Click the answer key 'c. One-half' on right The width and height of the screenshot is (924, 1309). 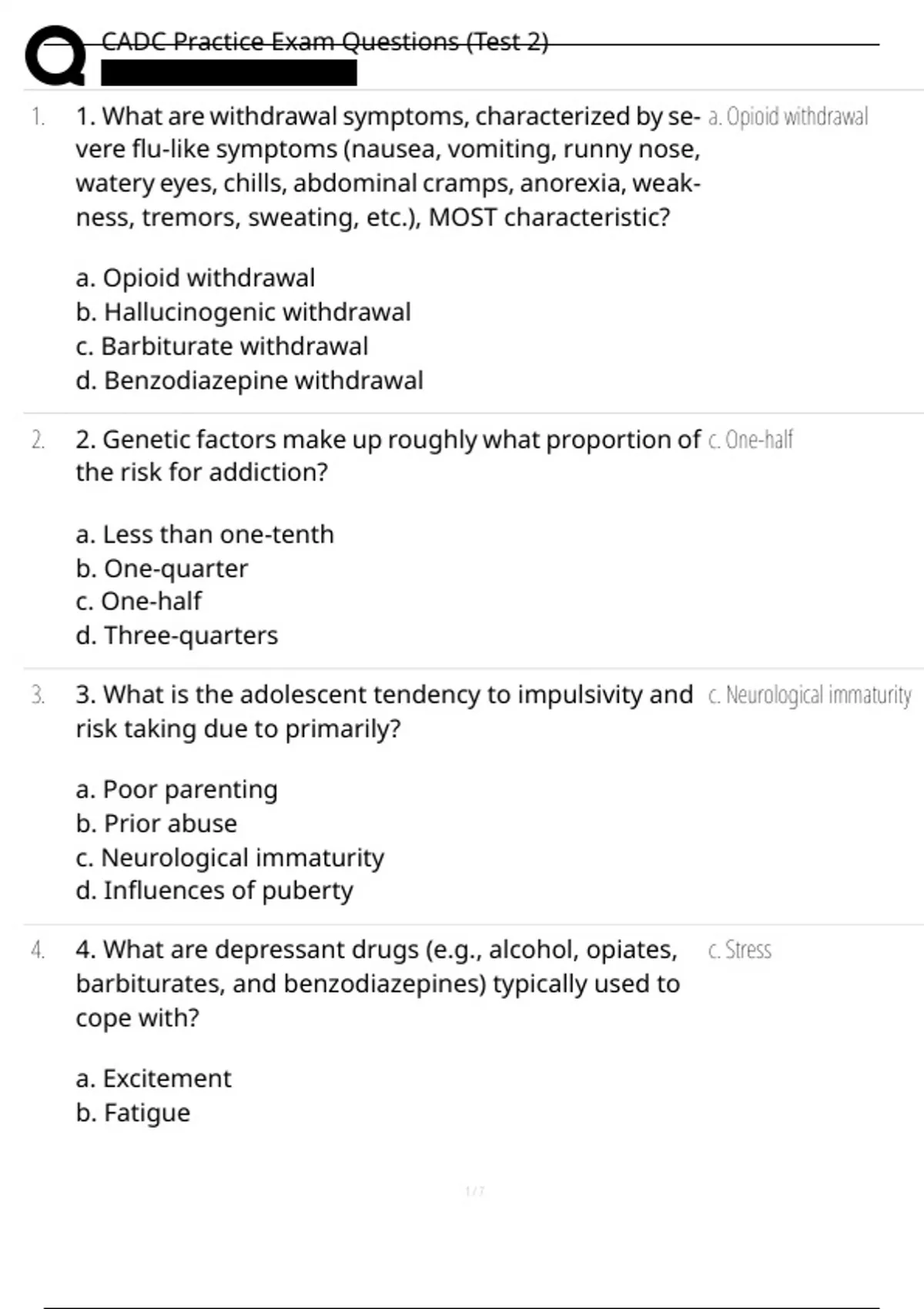pos(750,440)
